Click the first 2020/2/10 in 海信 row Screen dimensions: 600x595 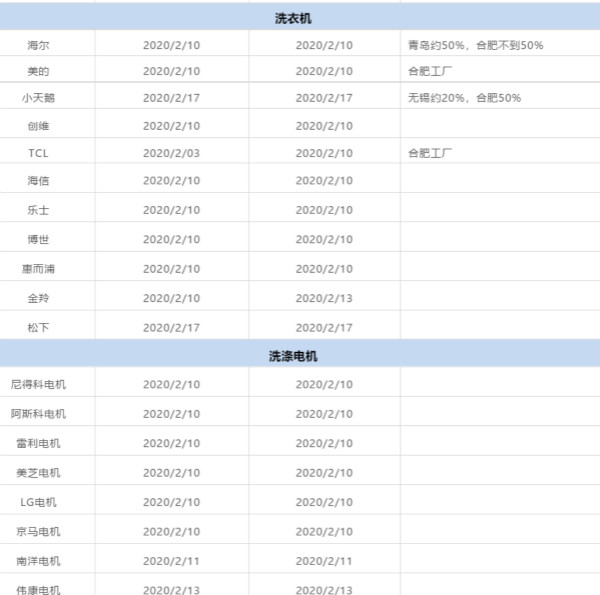[x=171, y=181]
